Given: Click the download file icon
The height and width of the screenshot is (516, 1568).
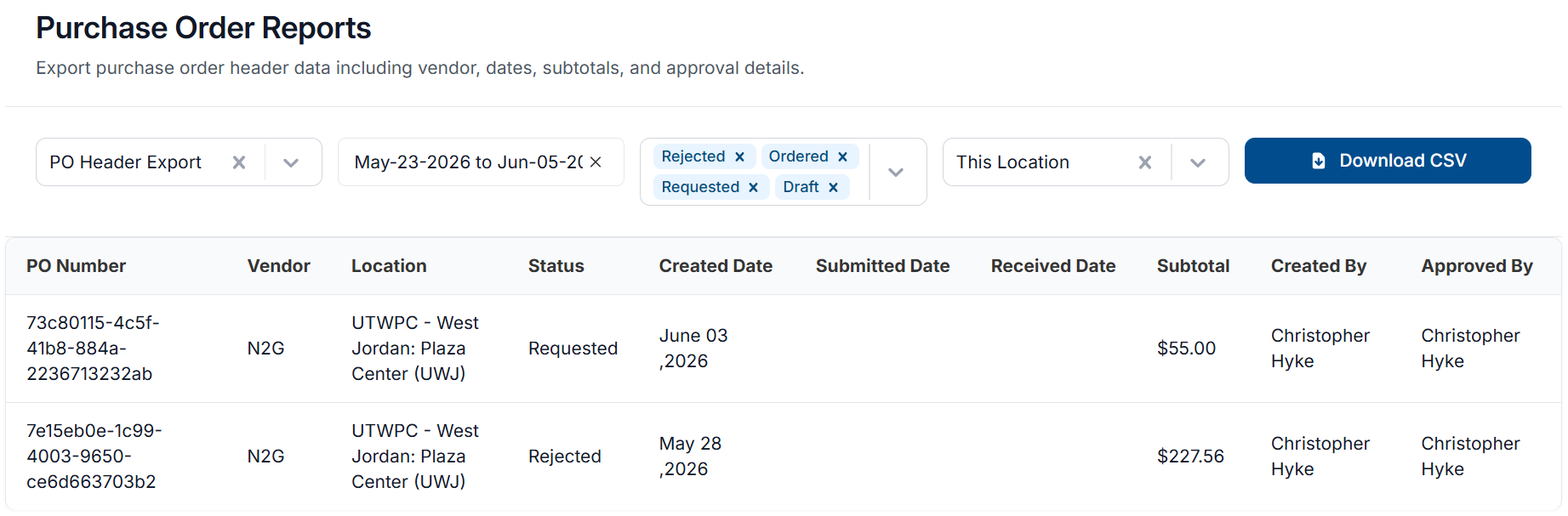Looking at the screenshot, I should (x=1319, y=161).
